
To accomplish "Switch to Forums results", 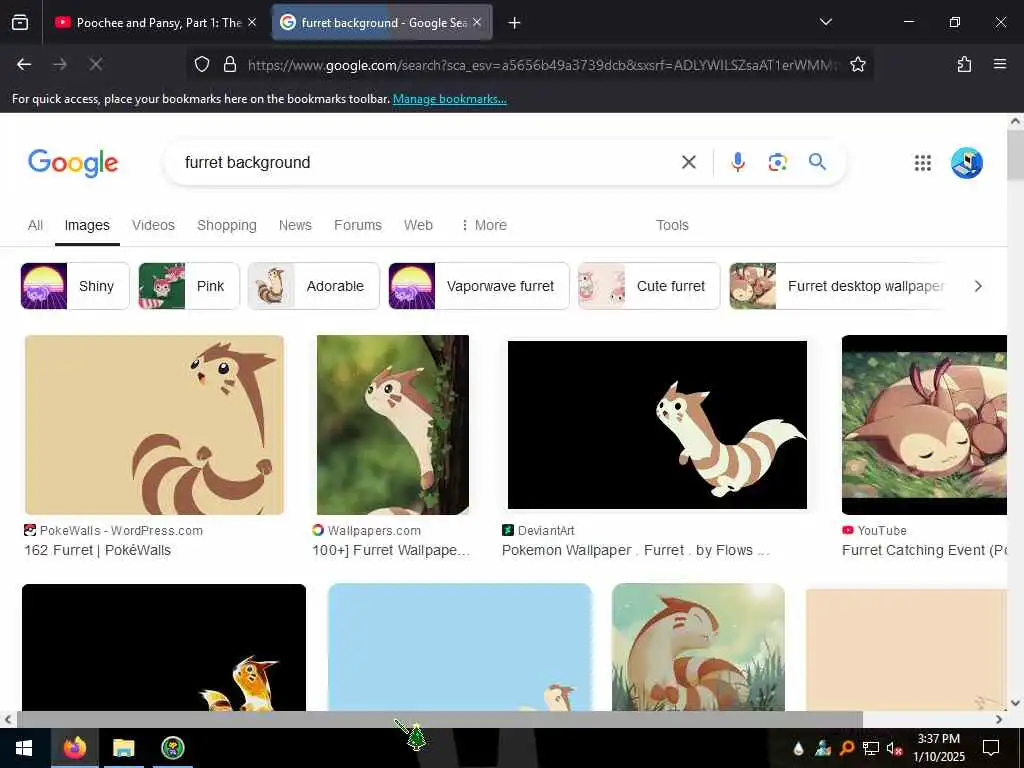I will click(358, 225).
